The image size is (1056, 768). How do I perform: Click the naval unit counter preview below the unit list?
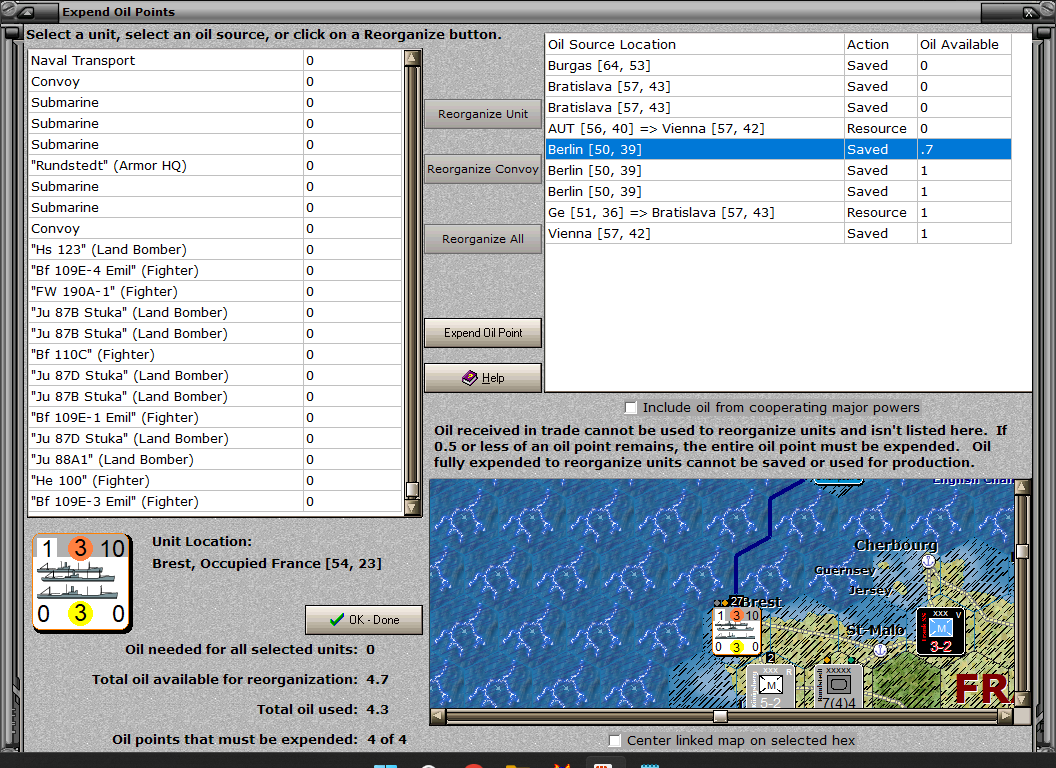[x=81, y=583]
